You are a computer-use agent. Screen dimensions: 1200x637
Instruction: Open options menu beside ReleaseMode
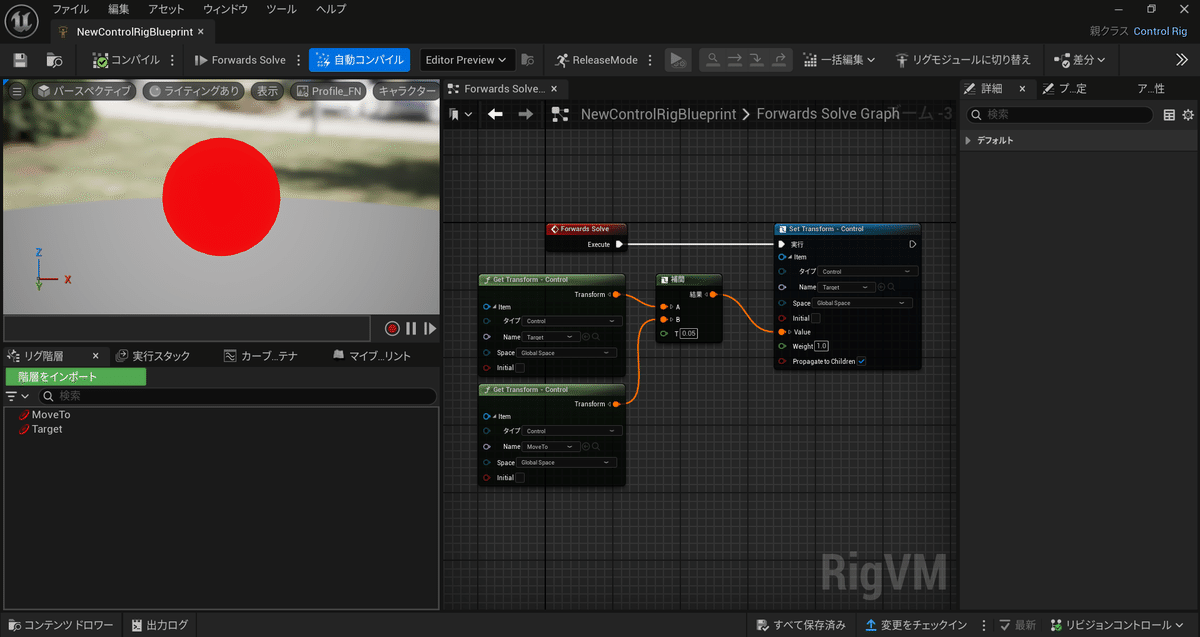pos(651,60)
